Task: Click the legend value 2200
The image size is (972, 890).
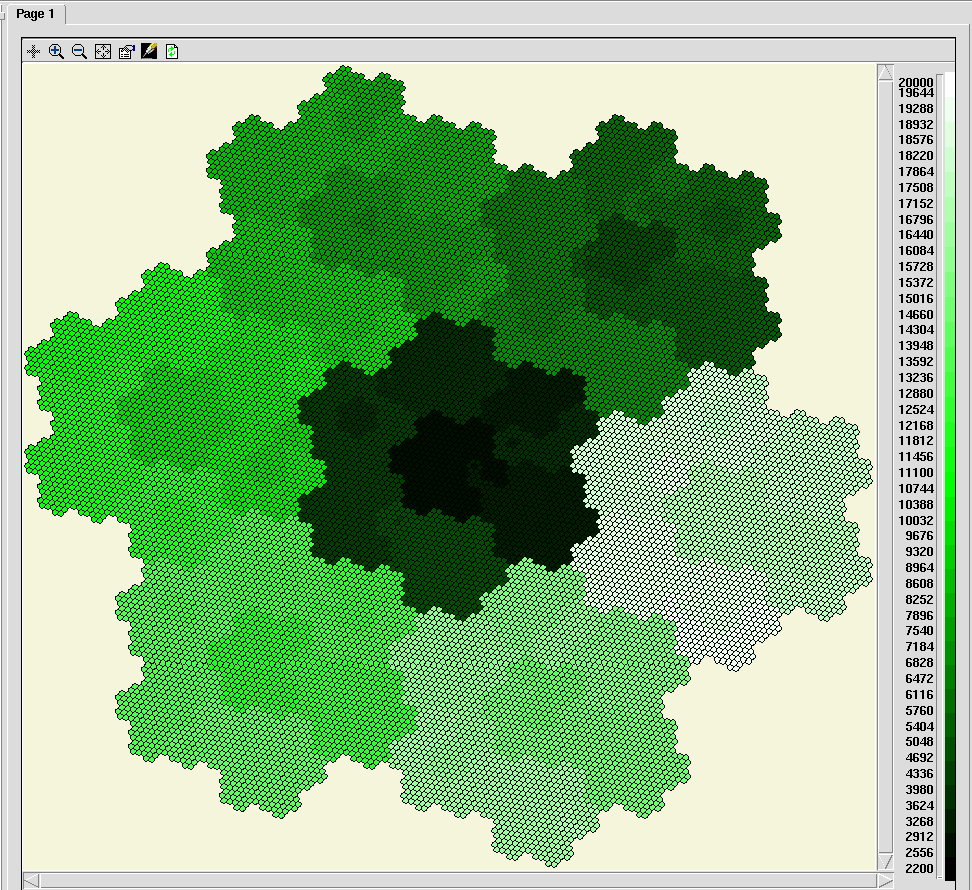Action: click(x=919, y=868)
